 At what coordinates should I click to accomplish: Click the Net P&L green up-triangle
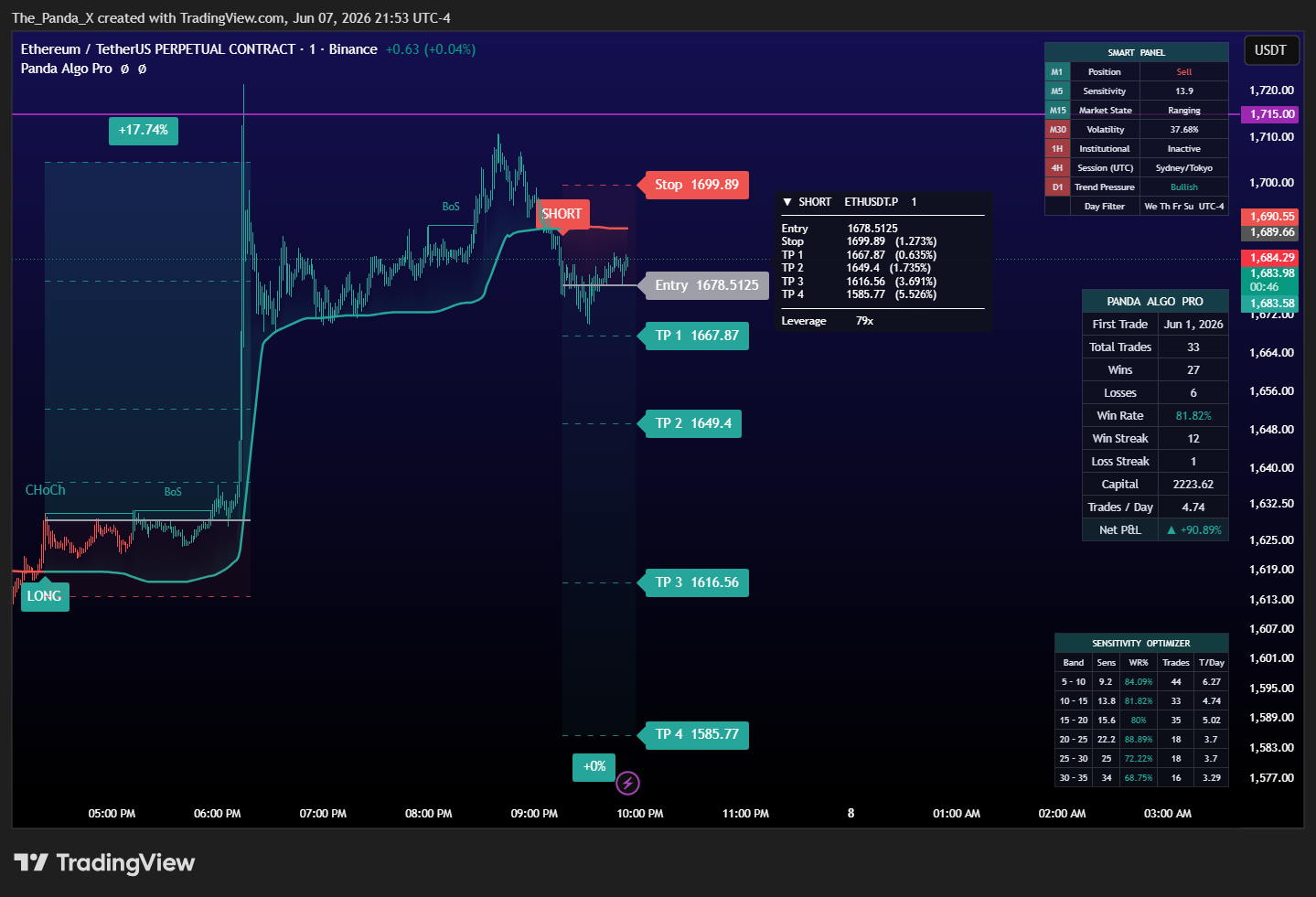1172,530
